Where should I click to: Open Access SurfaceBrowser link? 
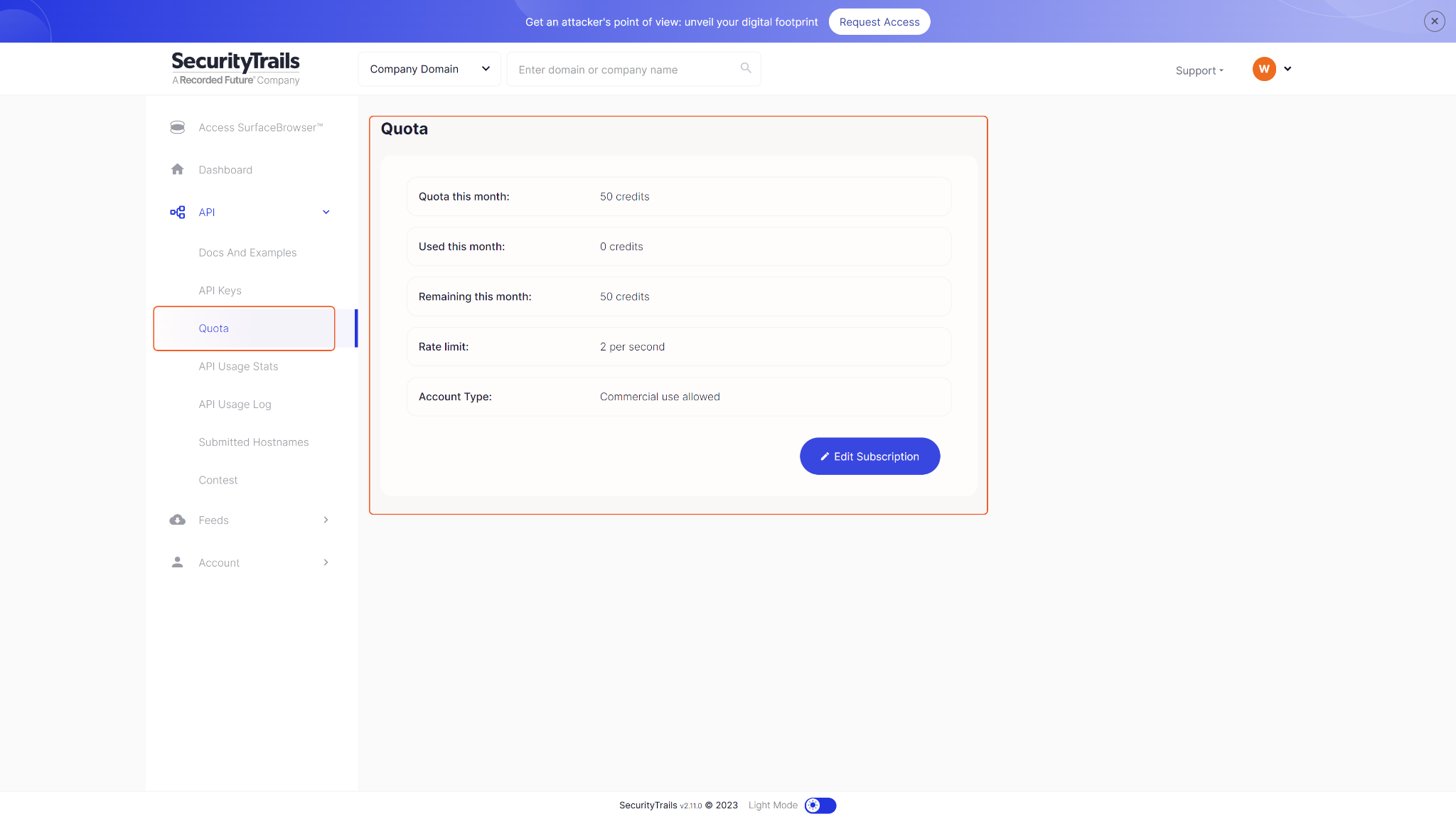point(261,127)
